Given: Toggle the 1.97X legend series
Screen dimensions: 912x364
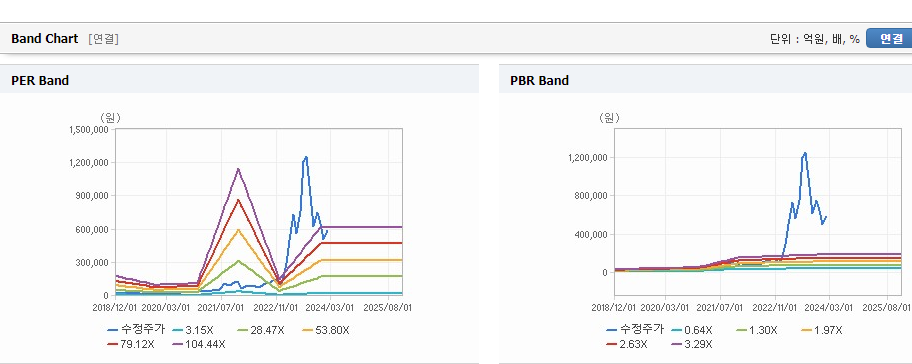Looking at the screenshot, I should pos(821,330).
